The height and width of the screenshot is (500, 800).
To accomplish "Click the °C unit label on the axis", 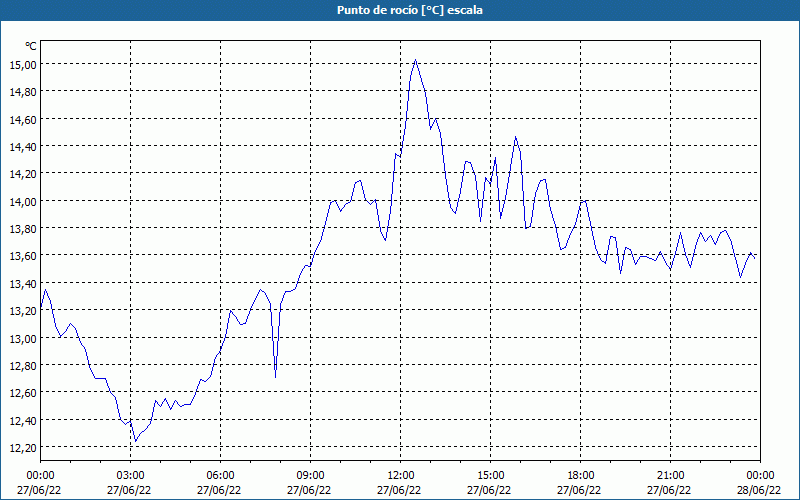I will point(31,46).
